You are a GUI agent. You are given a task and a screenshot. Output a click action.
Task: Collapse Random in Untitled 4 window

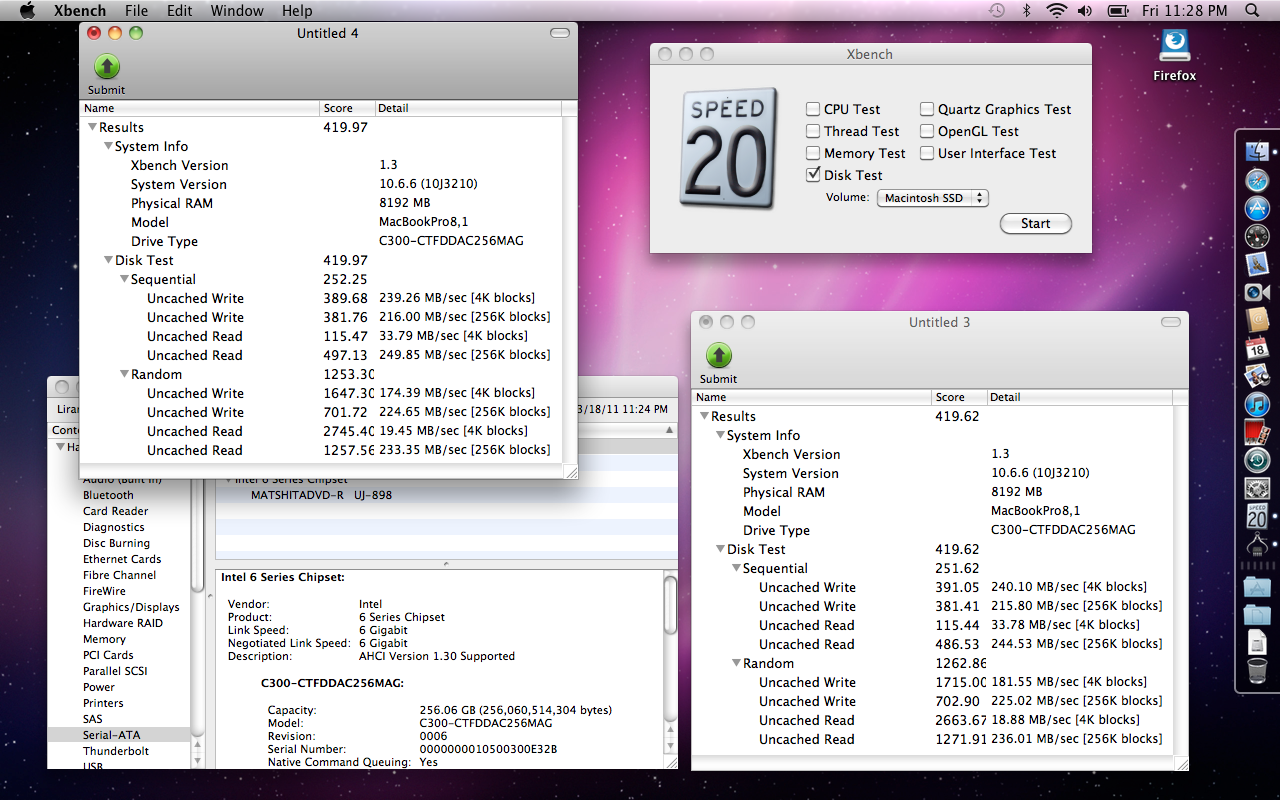[125, 374]
